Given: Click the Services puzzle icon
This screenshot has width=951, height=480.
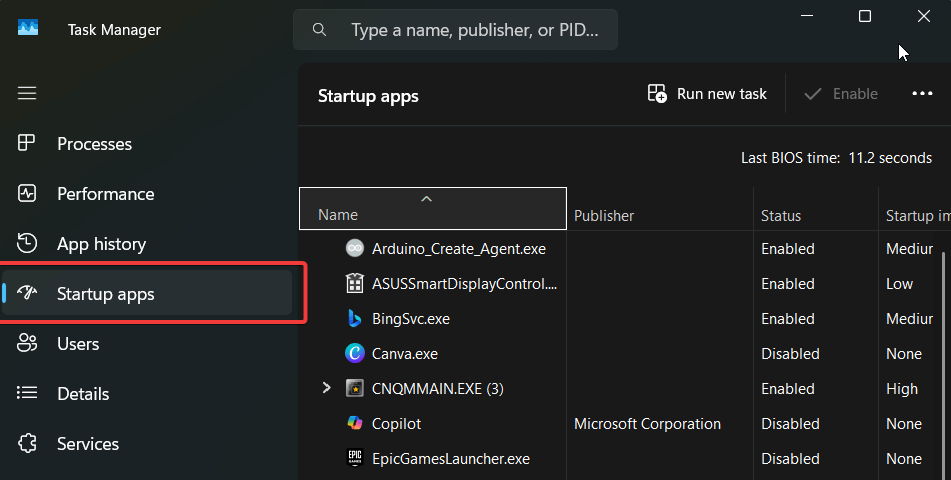Looking at the screenshot, I should (27, 444).
